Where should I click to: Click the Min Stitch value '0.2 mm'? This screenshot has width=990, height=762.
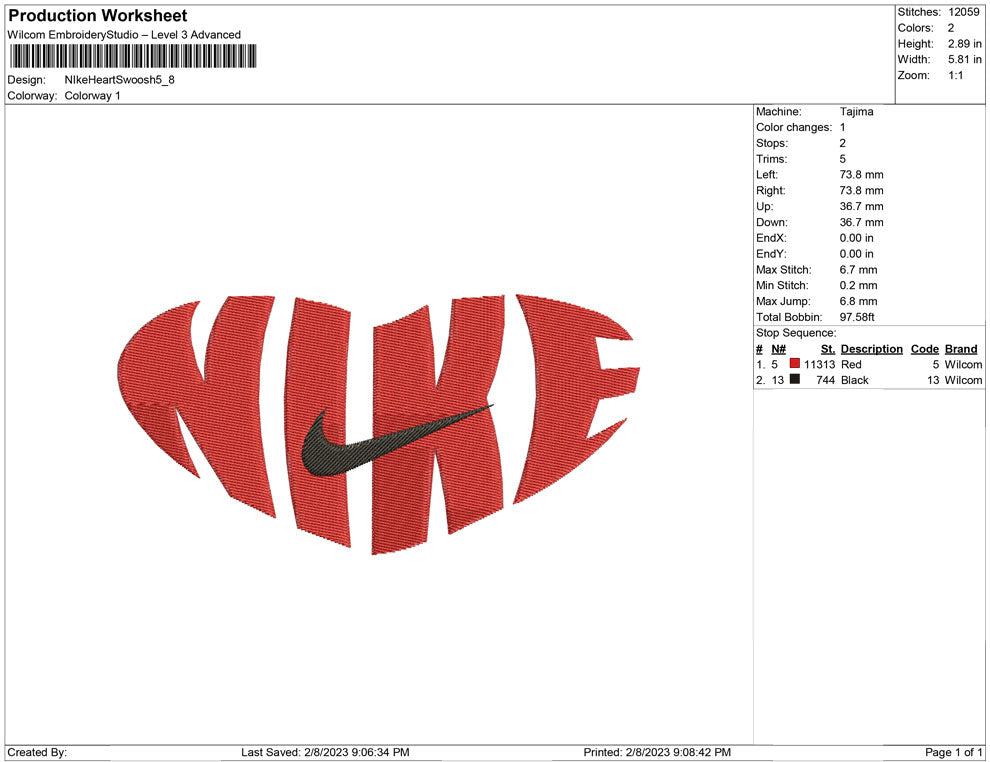(x=858, y=285)
